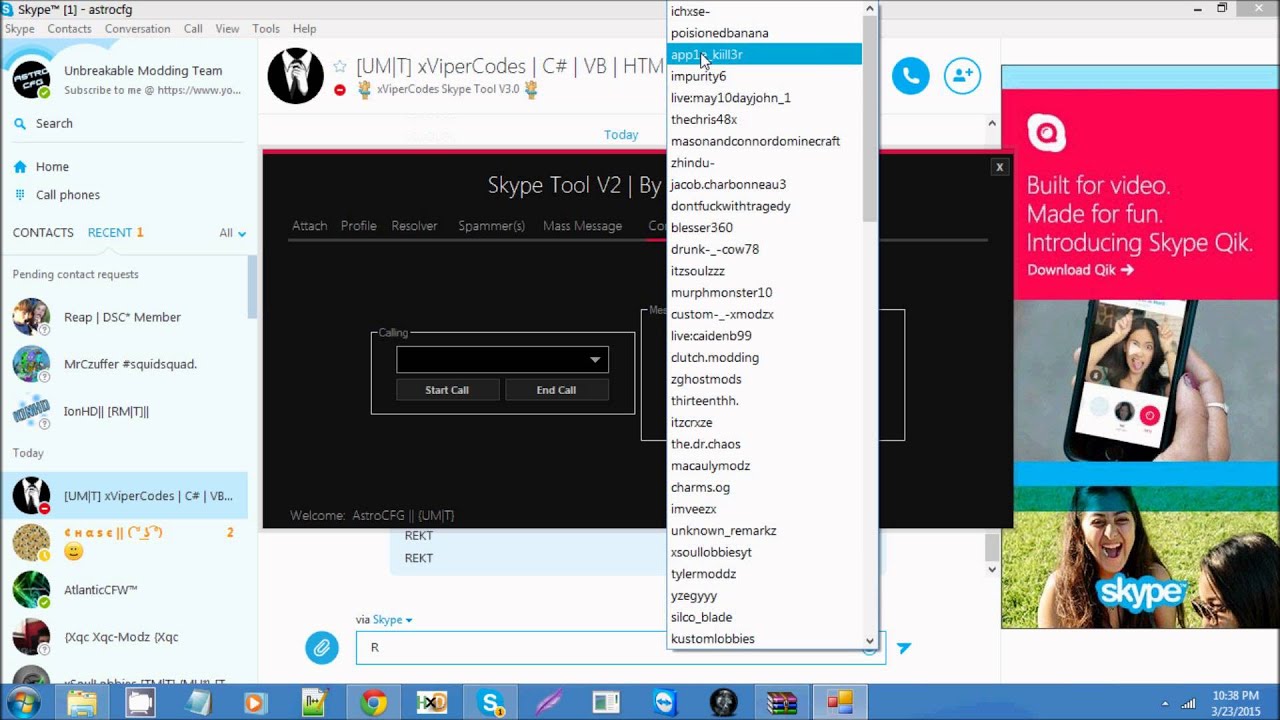Image resolution: width=1280 pixels, height=720 pixels.
Task: Open {Xqc Xqc-Modz conversation
Action: pyautogui.click(x=124, y=637)
